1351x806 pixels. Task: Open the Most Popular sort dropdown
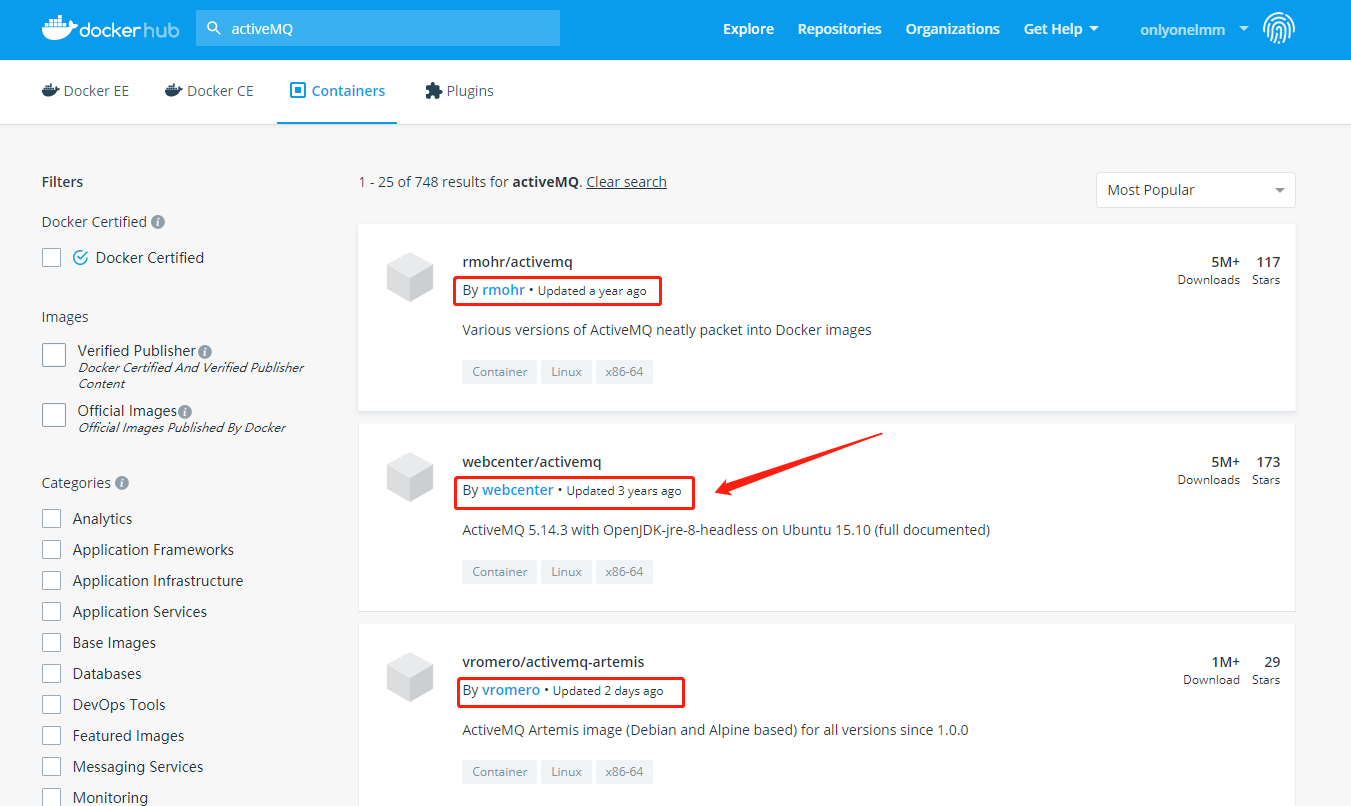1195,189
